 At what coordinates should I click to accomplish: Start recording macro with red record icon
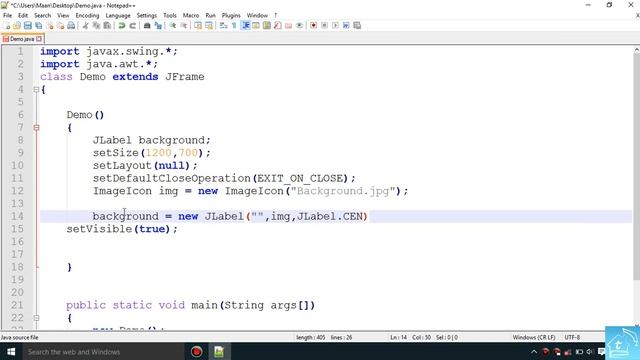[x=313, y=25]
